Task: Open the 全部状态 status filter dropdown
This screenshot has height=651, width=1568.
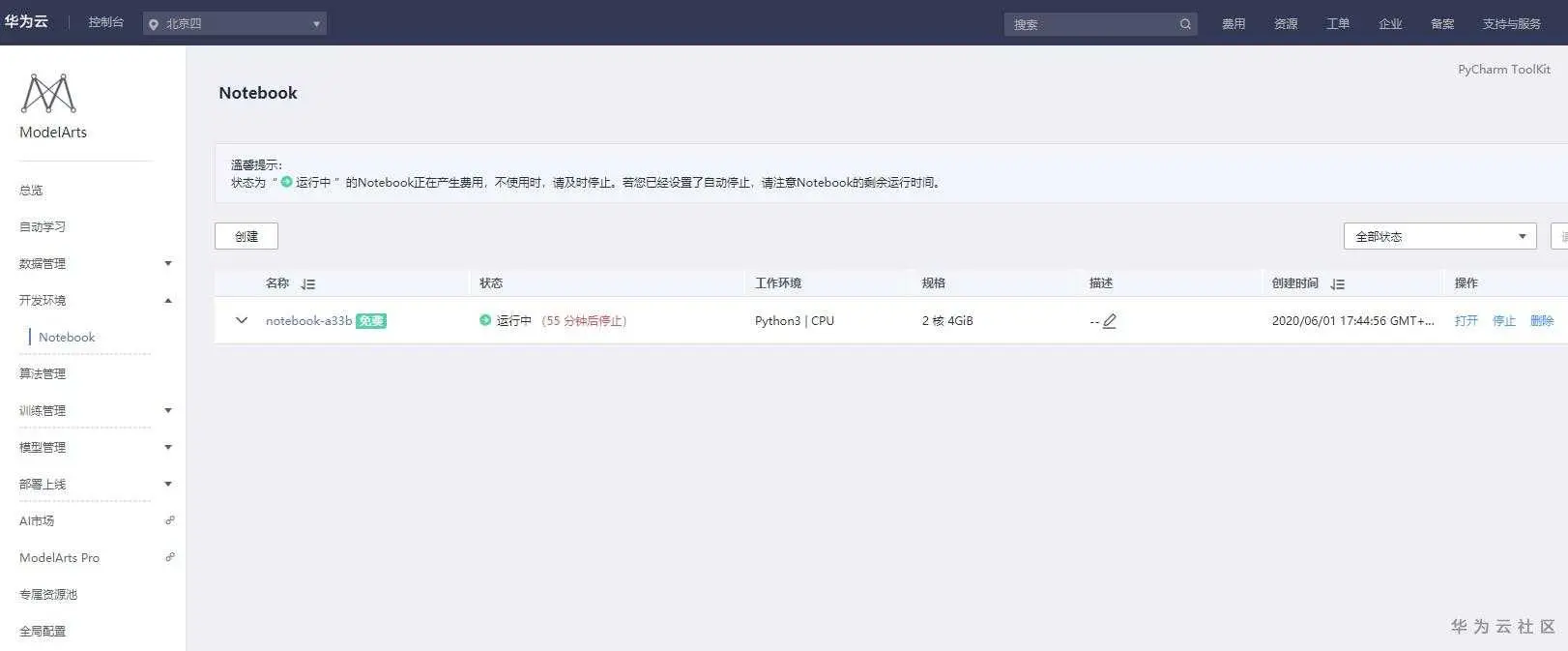Action: click(1439, 236)
